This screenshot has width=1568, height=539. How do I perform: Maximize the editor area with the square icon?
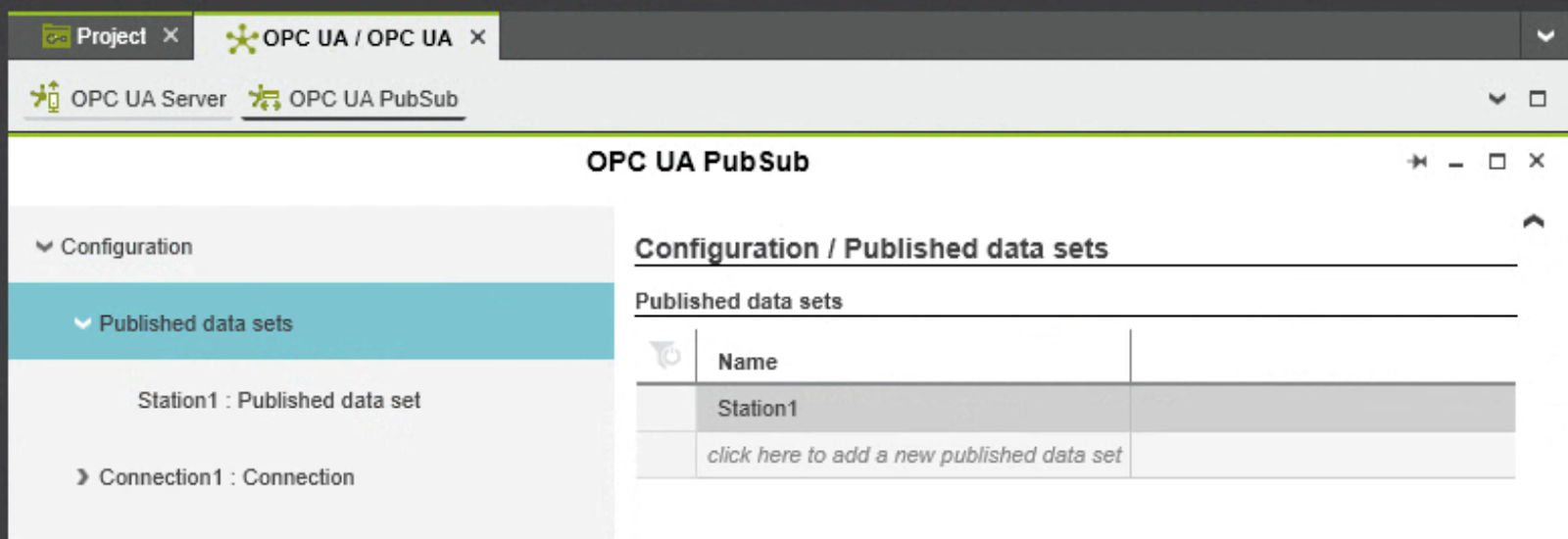pyautogui.click(x=1538, y=99)
